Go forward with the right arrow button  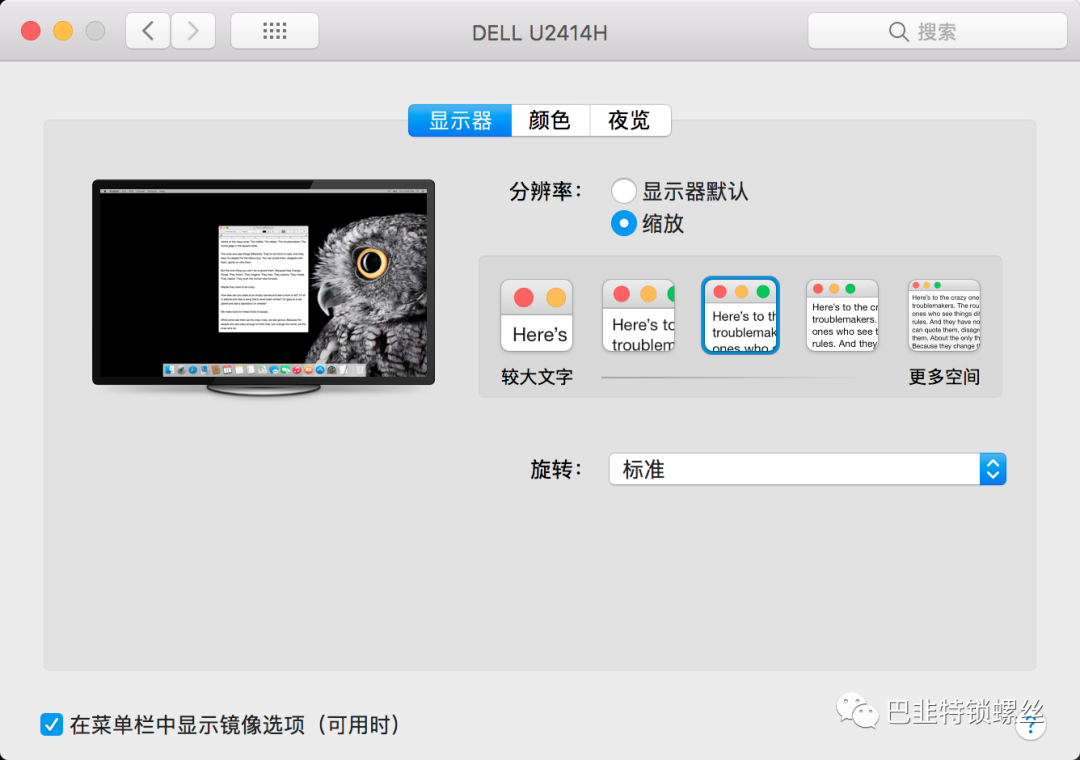pyautogui.click(x=193, y=31)
